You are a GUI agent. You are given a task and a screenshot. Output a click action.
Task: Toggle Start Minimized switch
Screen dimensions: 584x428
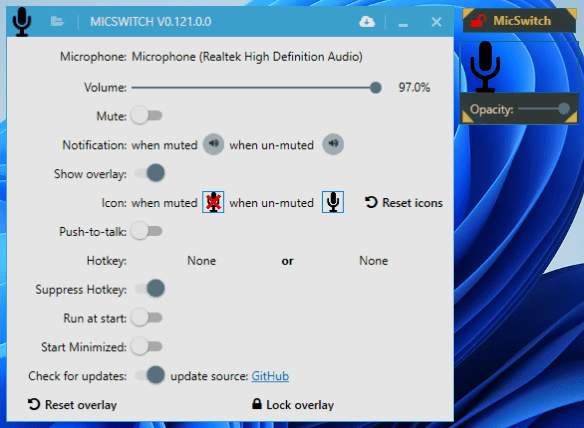coord(147,347)
